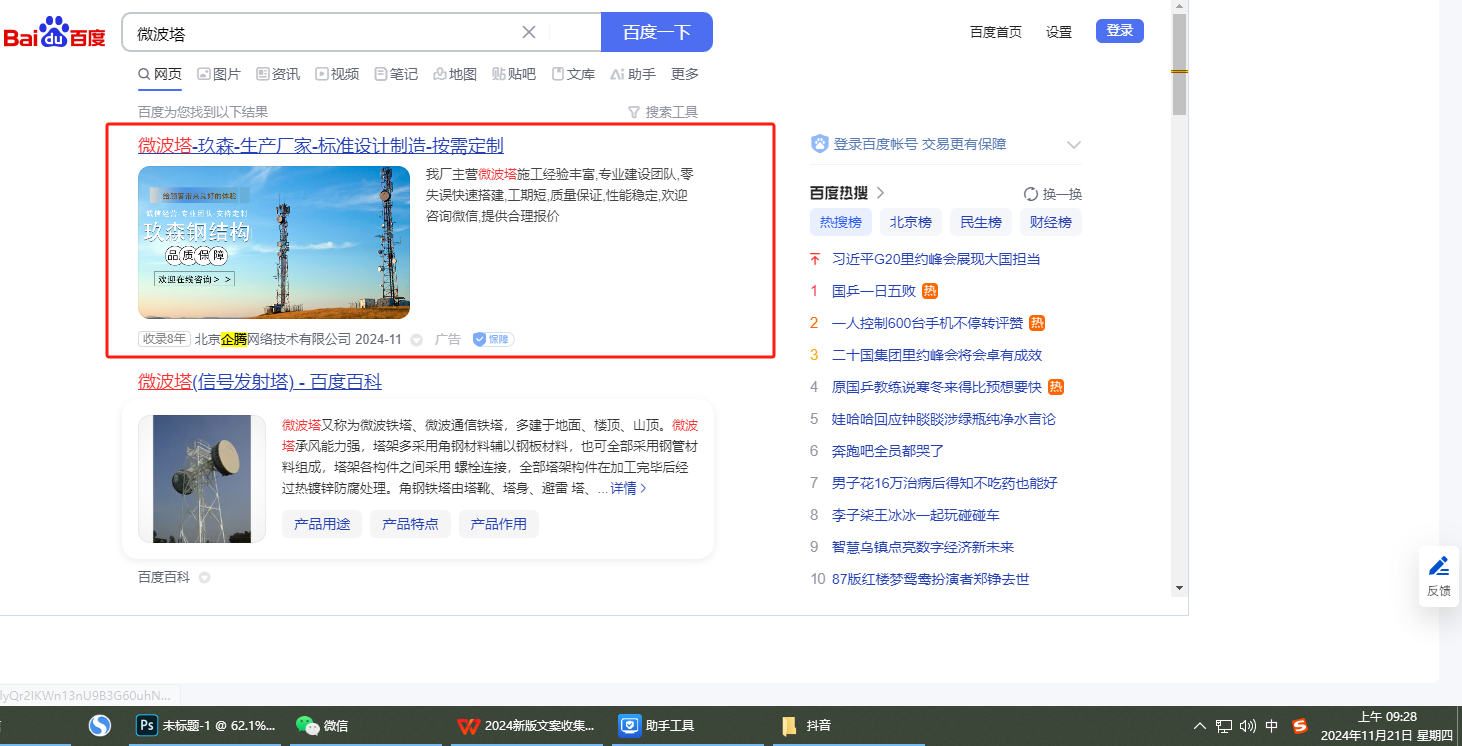The width and height of the screenshot is (1462, 746).
Task: Clear the search box with the X icon
Action: (x=529, y=32)
